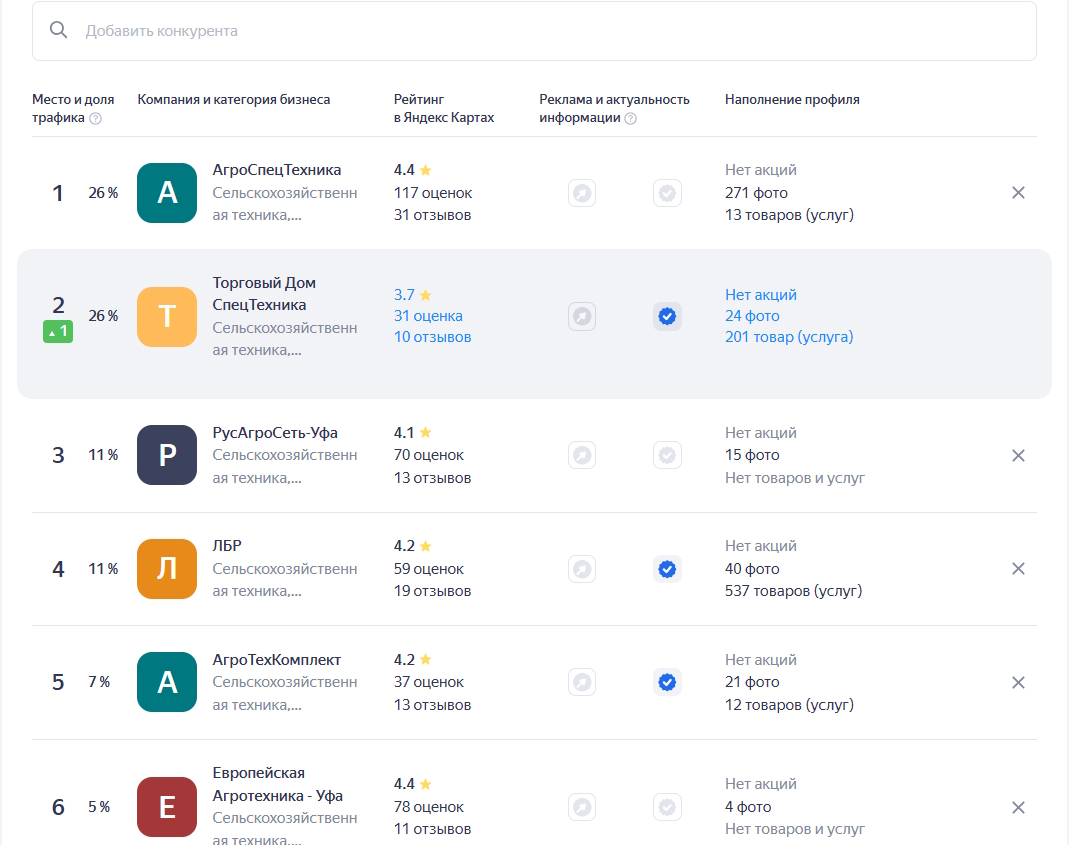Click '117 оценок' in АгроСпецТехника row
1069x845 pixels.
tap(433, 193)
